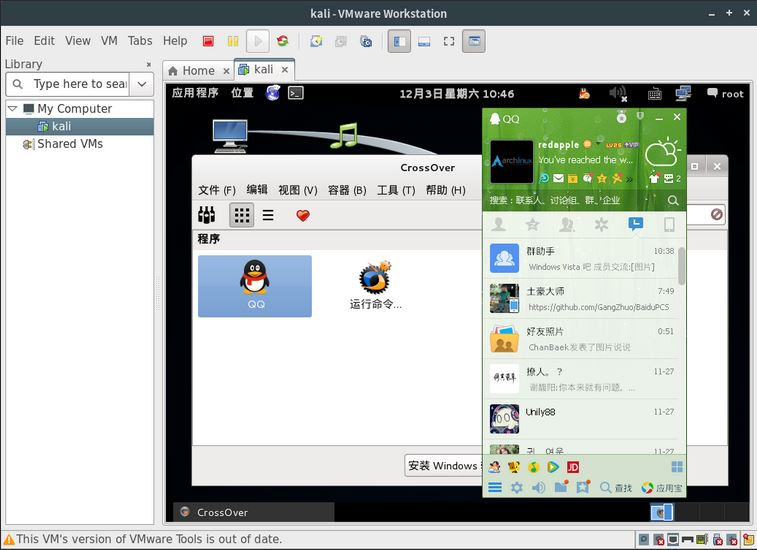This screenshot has height=550, width=757.
Task: Open the QQ main menu hamburger icon
Action: pos(495,487)
